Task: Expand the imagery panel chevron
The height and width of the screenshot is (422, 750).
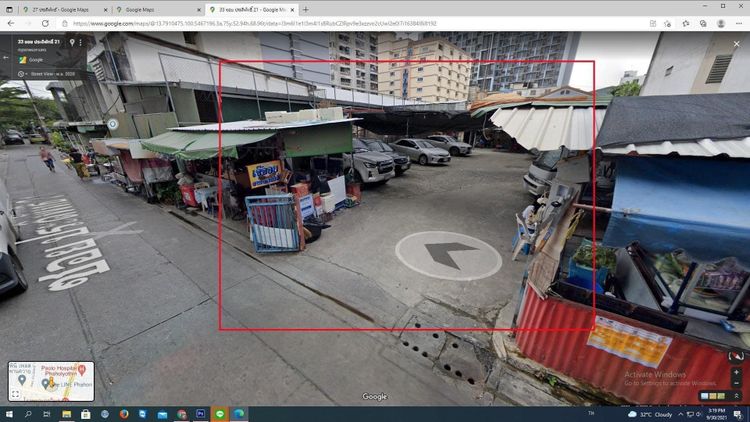Action: point(737,396)
